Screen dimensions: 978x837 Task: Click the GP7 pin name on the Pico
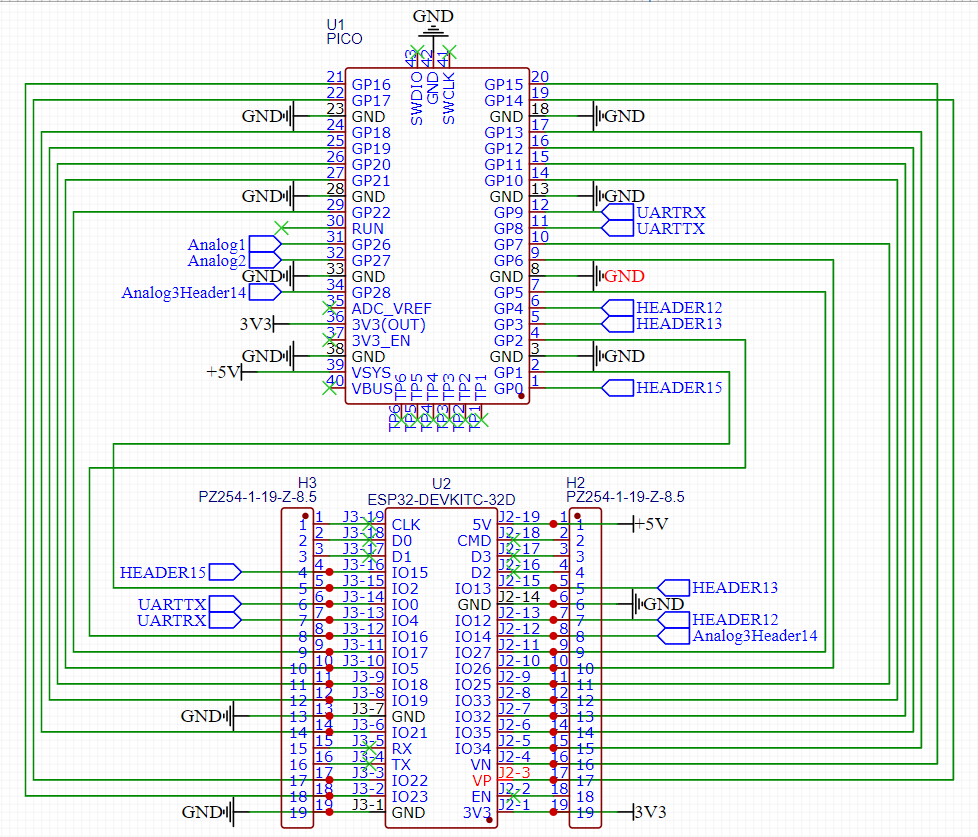tap(508, 244)
